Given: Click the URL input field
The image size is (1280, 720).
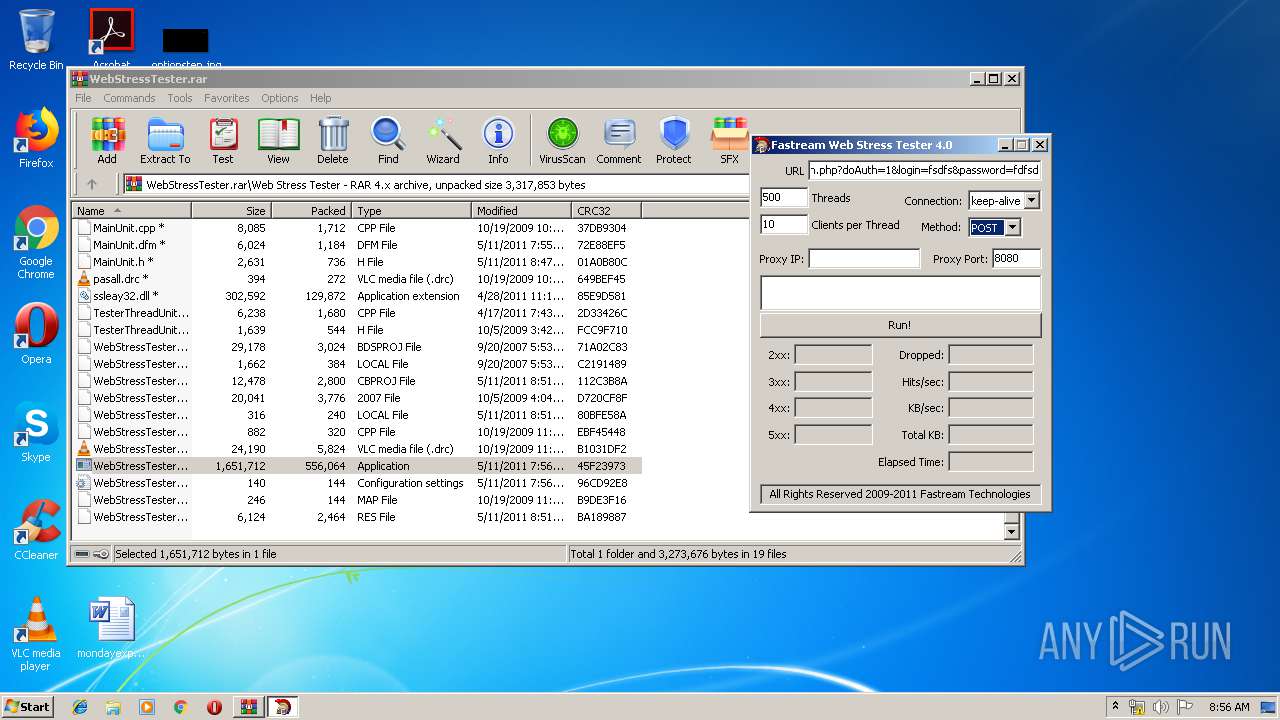Looking at the screenshot, I should [x=924, y=171].
